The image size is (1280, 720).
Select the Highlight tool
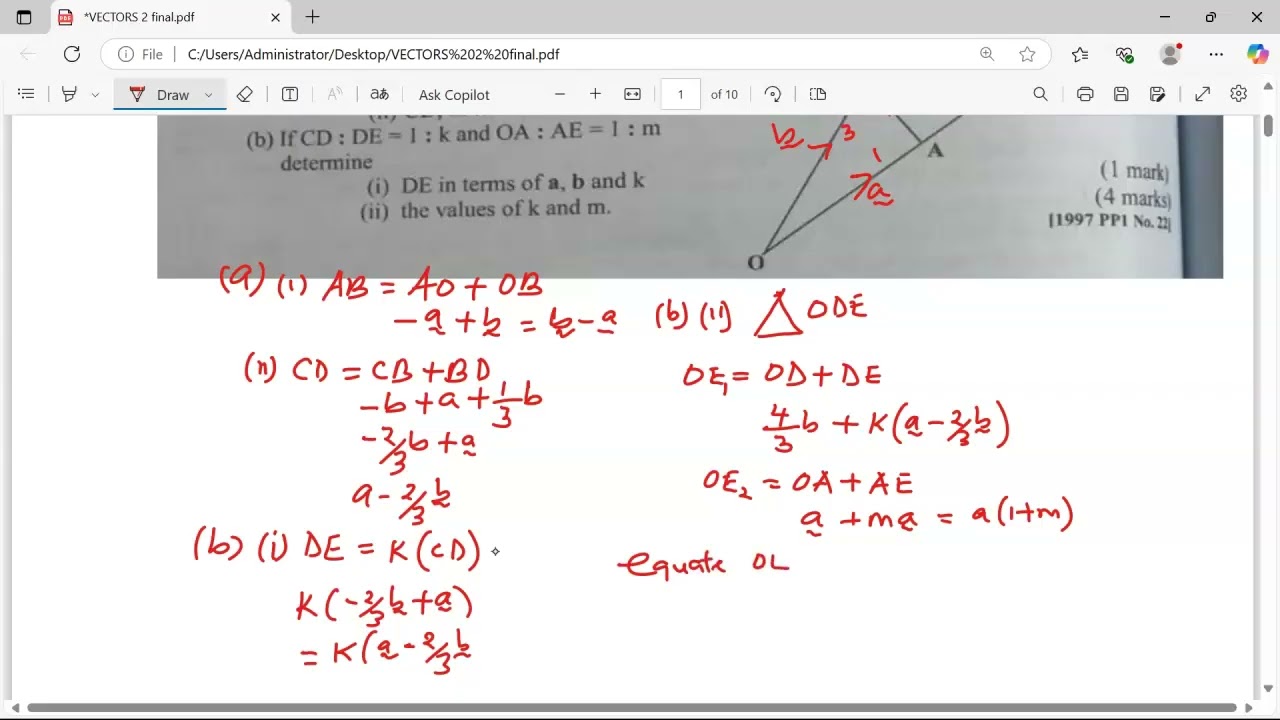69,94
